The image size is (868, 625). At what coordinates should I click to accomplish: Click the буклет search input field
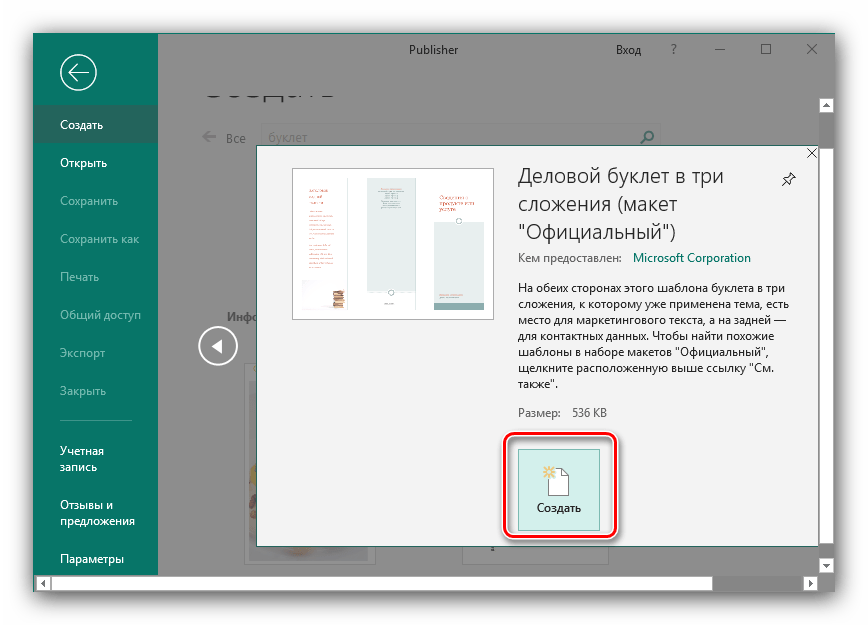[450, 137]
